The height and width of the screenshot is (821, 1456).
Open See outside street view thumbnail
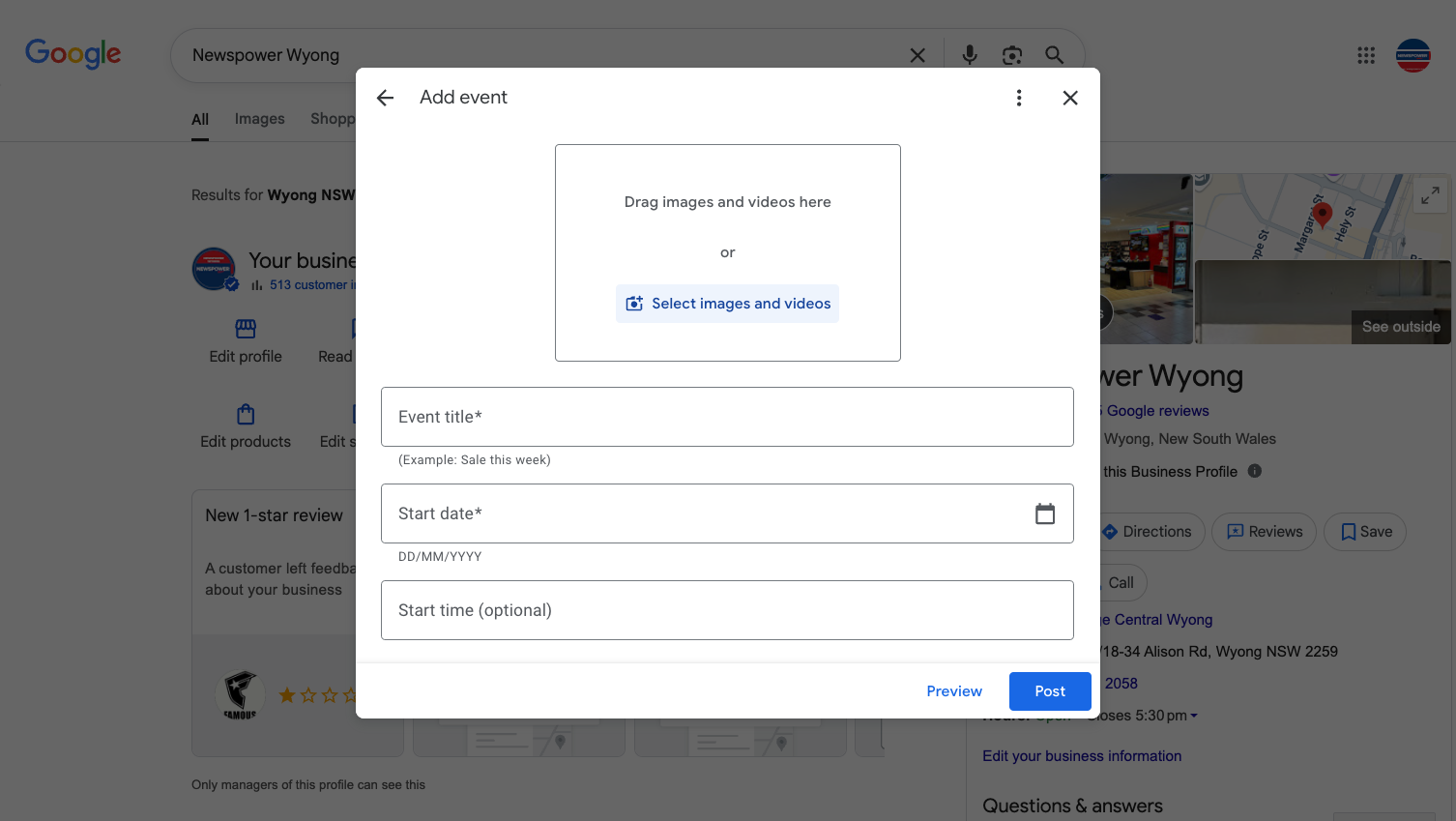(1323, 302)
